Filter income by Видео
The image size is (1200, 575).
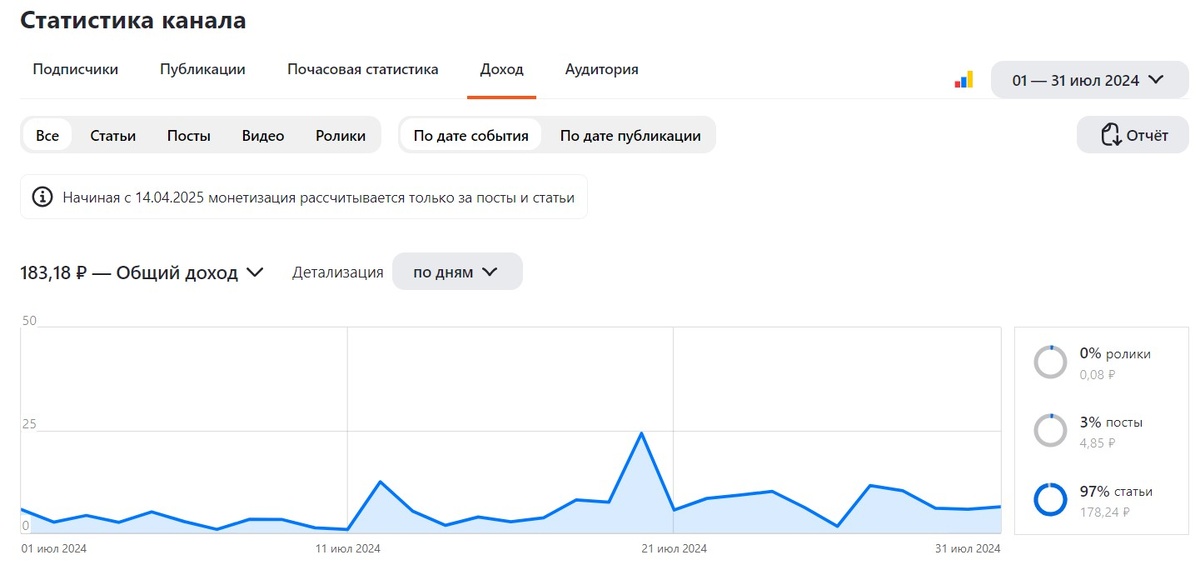pyautogui.click(x=263, y=135)
